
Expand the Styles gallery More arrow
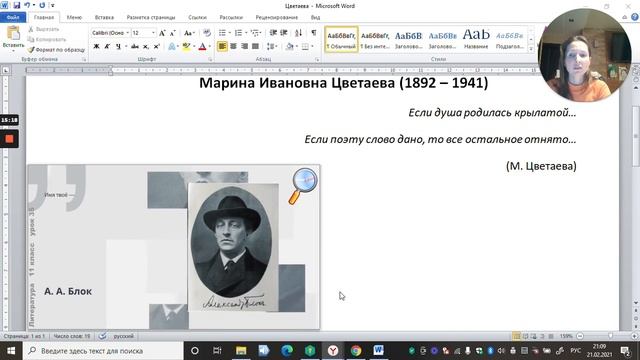coord(531,49)
